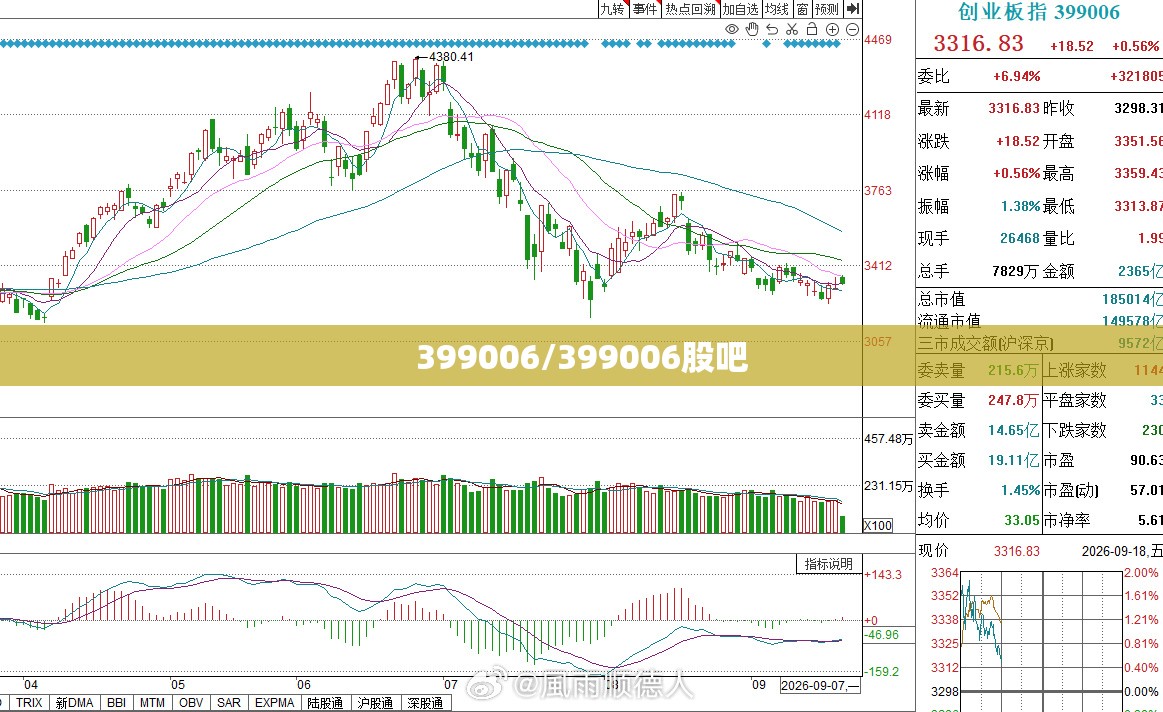Switch to the EXPMA indicator tab
This screenshot has height=712, width=1163.
tap(274, 702)
